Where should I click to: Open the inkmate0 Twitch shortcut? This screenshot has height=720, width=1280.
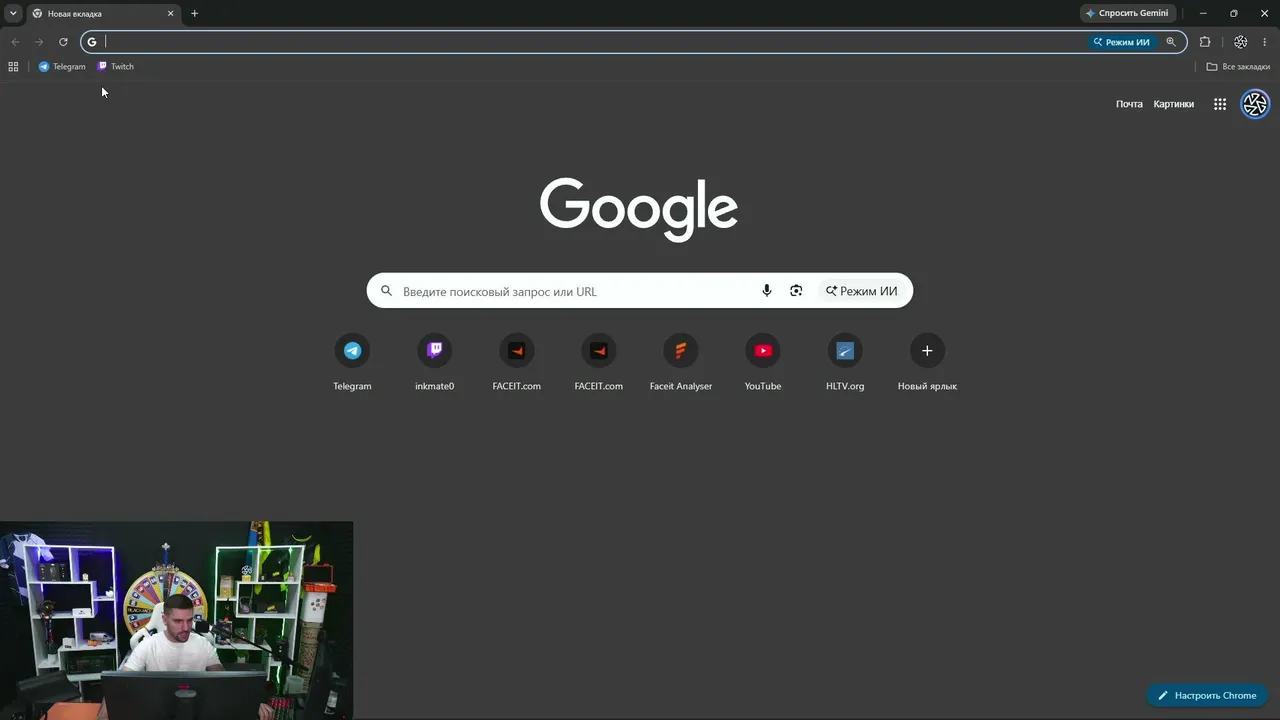(435, 363)
